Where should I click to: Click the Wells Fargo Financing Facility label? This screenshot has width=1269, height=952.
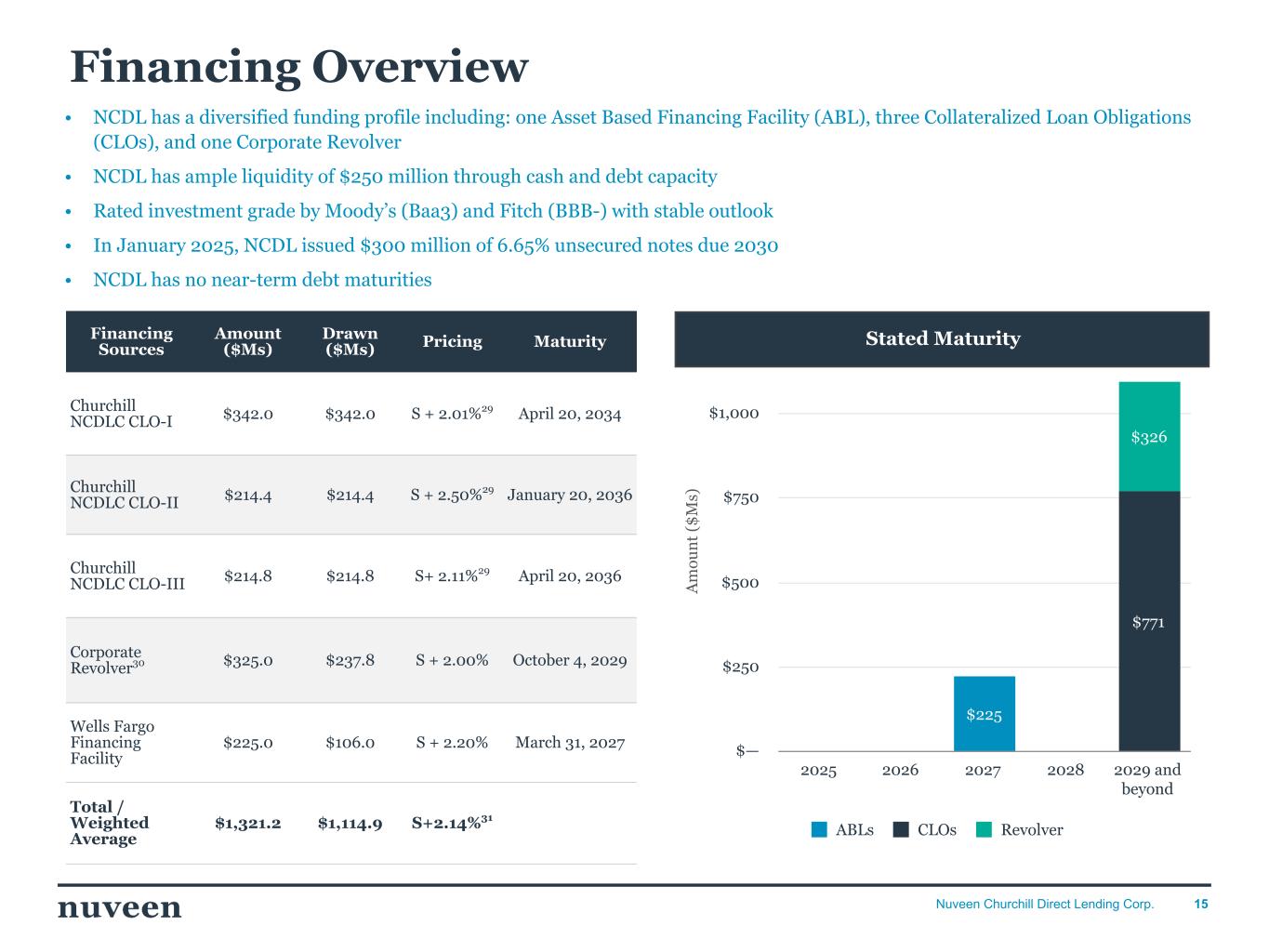[112, 742]
